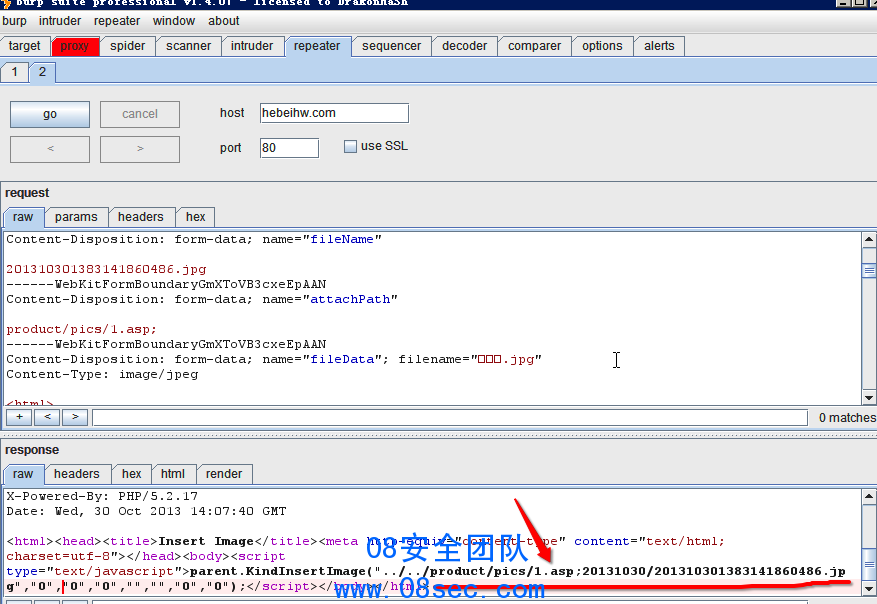Click the request search plus button

[20, 417]
